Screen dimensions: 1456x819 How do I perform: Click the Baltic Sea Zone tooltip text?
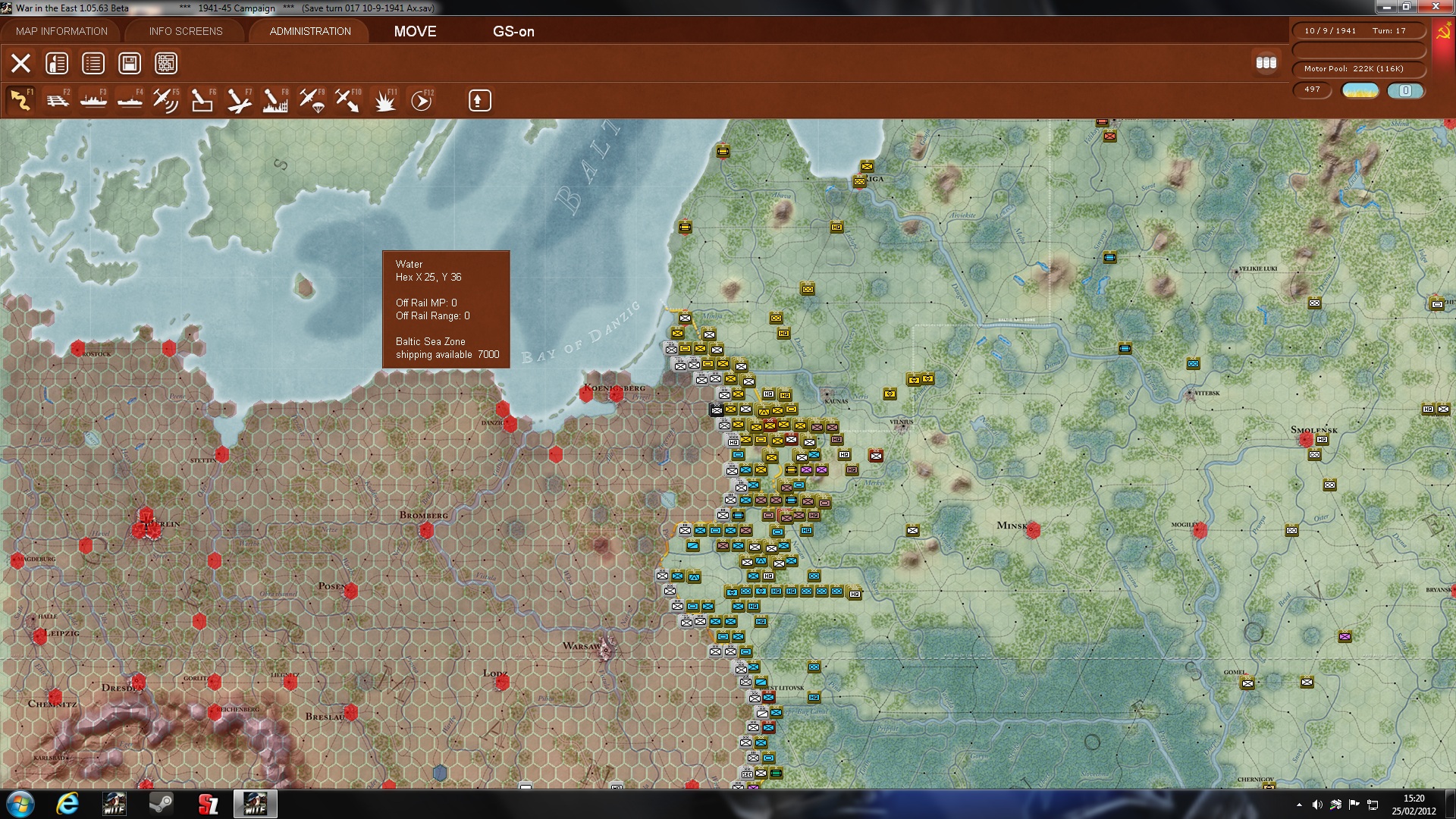[447, 348]
